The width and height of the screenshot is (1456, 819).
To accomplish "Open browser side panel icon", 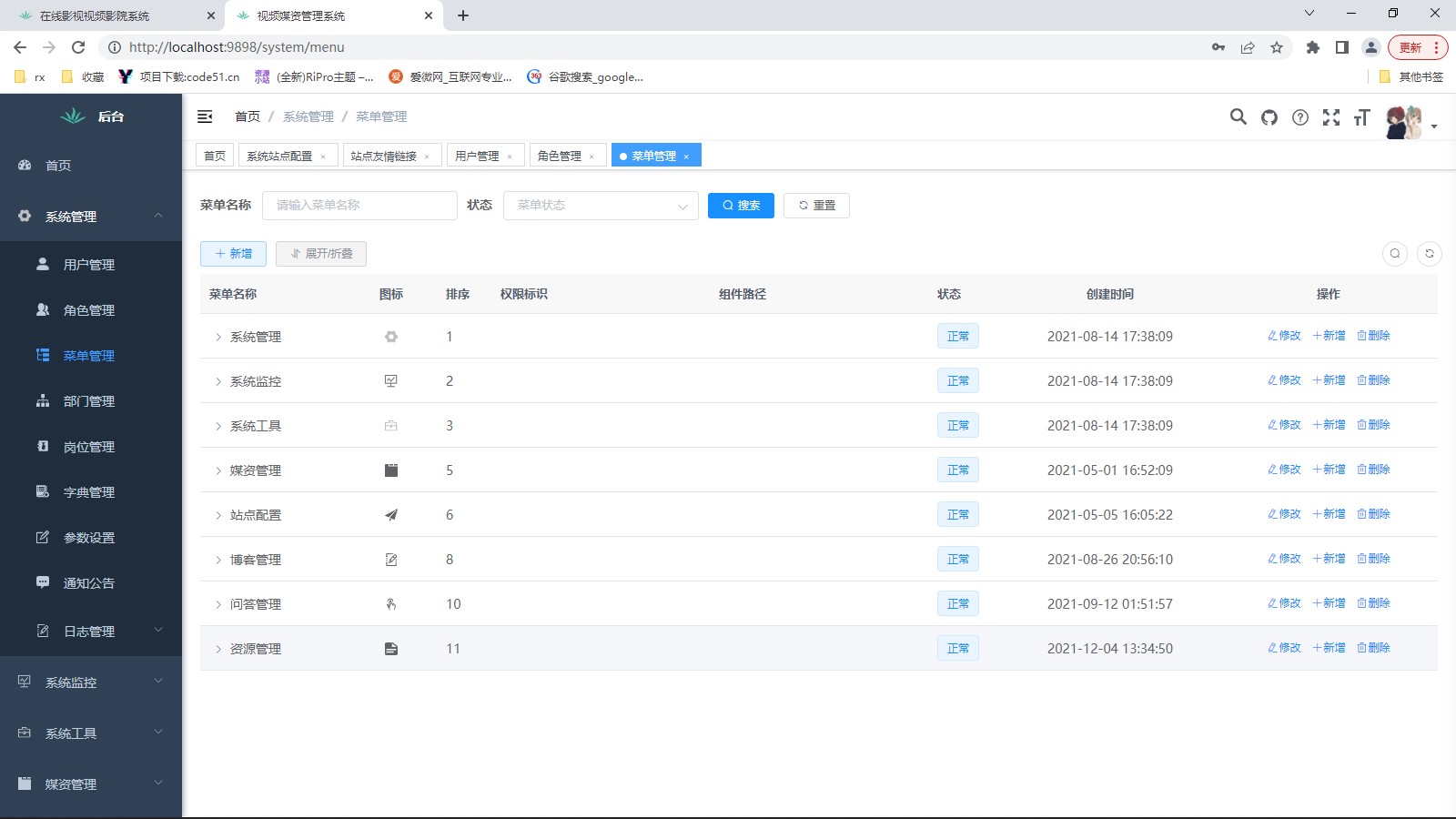I will (x=1341, y=47).
